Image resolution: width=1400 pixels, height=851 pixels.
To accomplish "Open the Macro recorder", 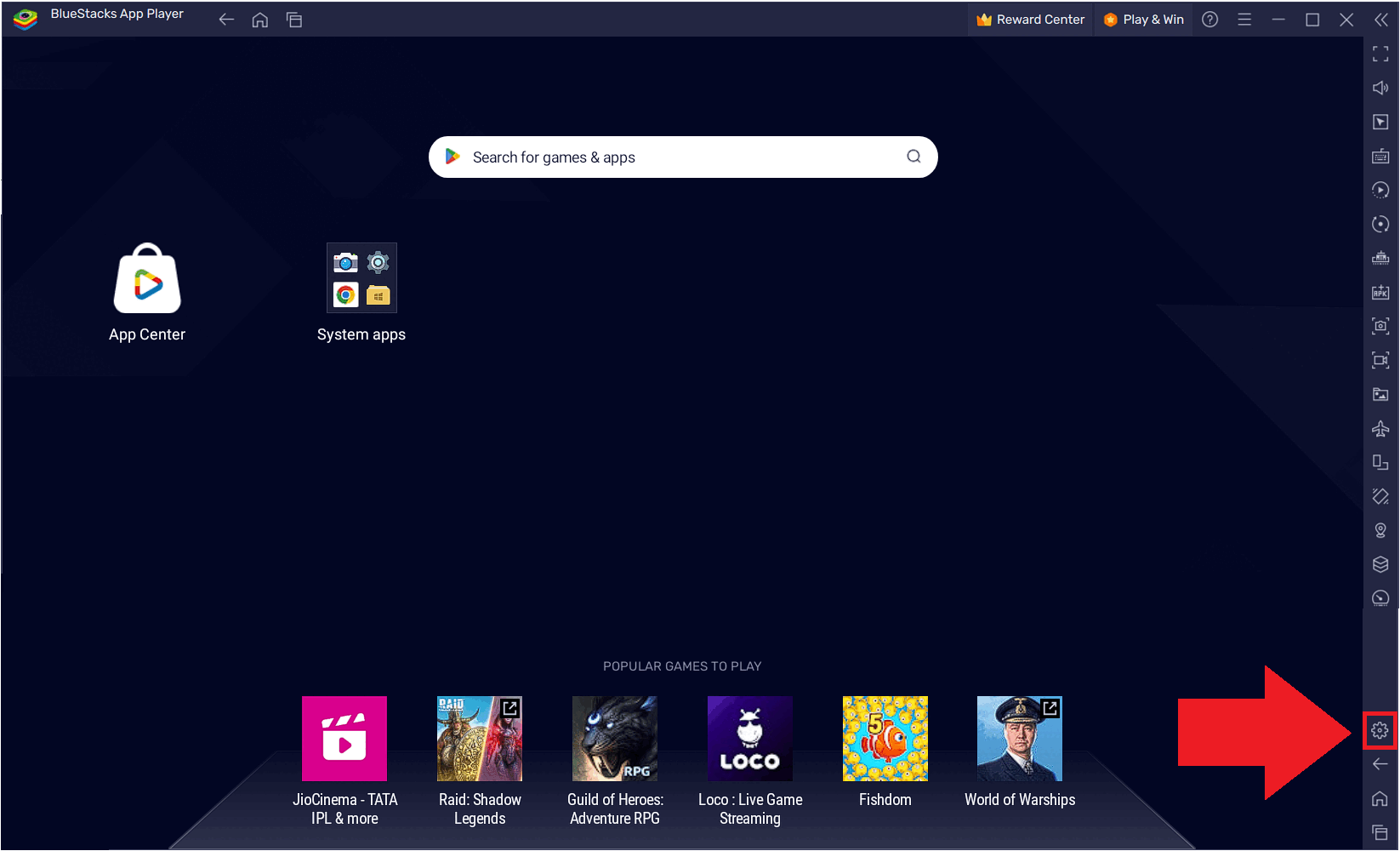I will pos(1380,190).
